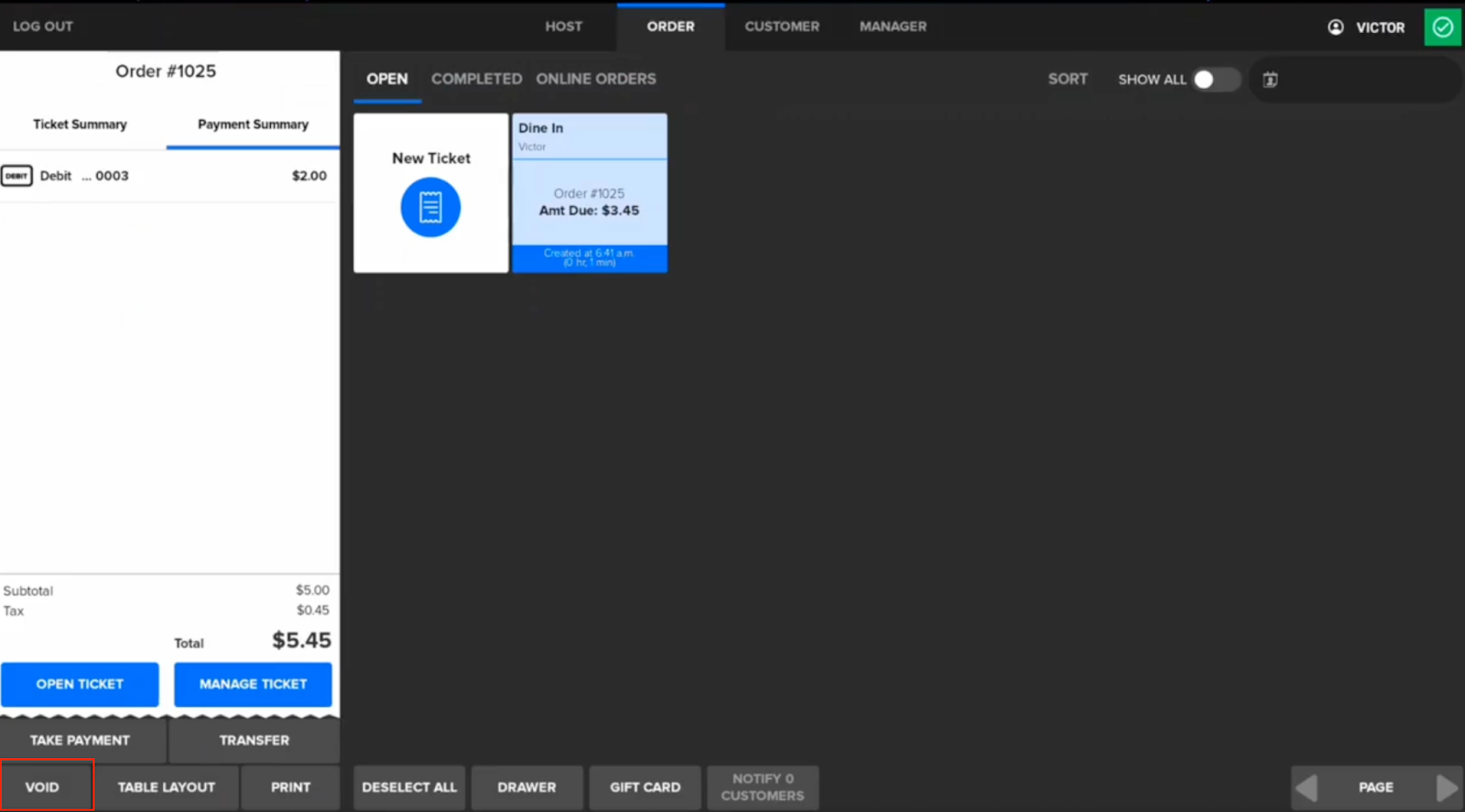Screen dimensions: 1465x812
Task: Click the Take Payment button
Action: coord(81,741)
